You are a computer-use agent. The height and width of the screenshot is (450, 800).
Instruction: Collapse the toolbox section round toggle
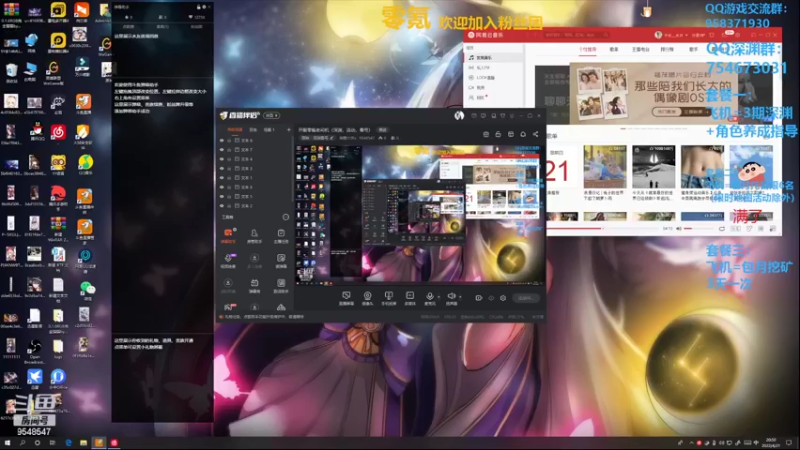coord(286,217)
